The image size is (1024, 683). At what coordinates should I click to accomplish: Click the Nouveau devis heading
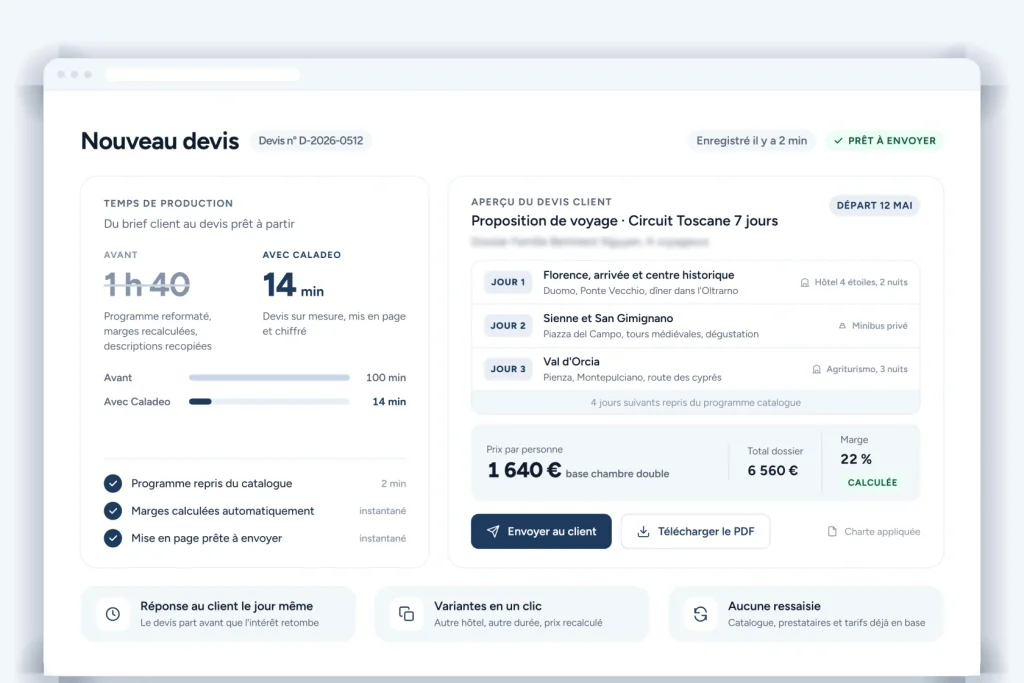coord(160,141)
